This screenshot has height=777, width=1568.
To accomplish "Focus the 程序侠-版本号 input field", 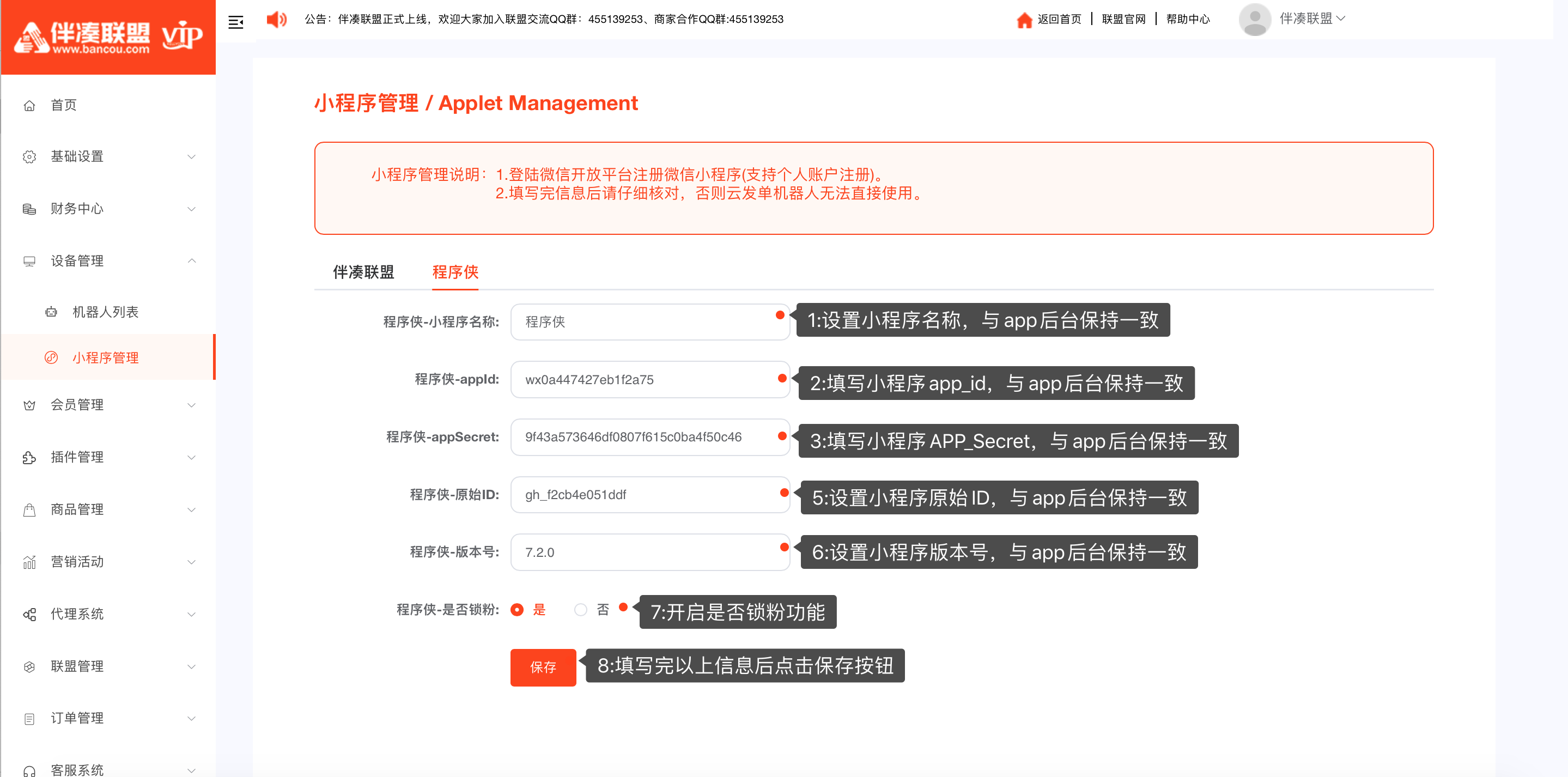I will coord(650,553).
